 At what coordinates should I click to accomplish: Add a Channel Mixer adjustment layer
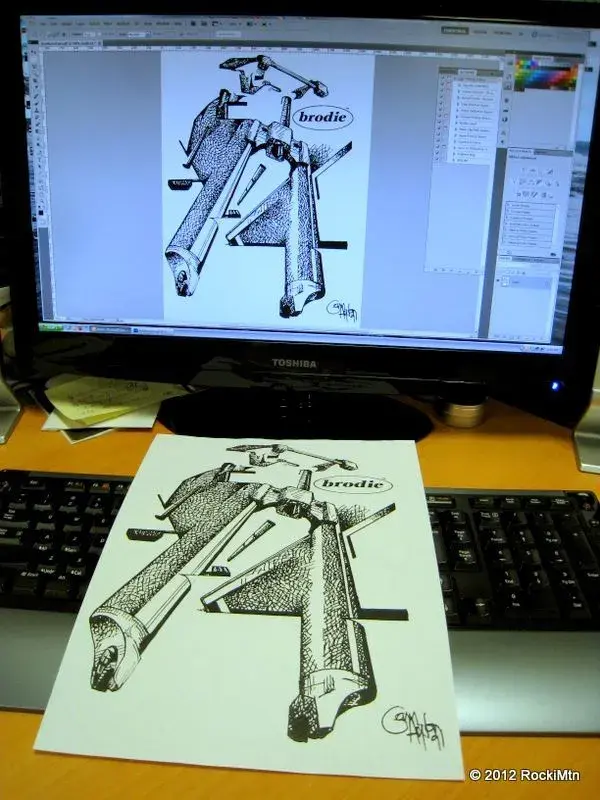(557, 184)
